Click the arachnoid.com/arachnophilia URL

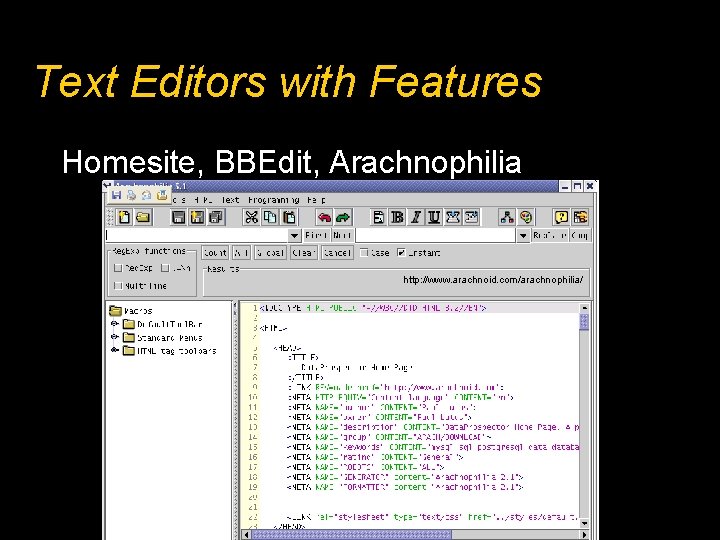coord(493,280)
